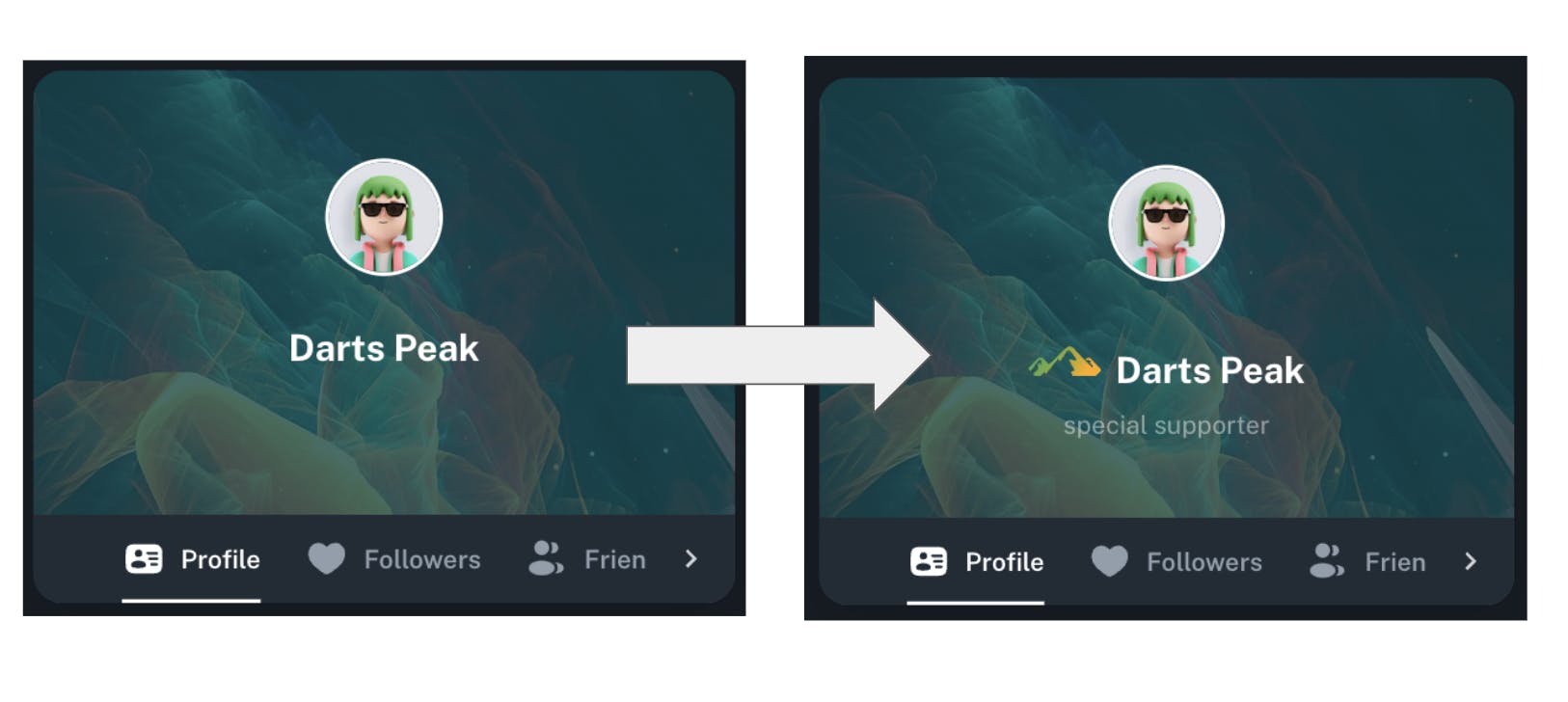This screenshot has height=702, width=1568.
Task: Click the Profile card icon in right panel
Action: (x=929, y=561)
